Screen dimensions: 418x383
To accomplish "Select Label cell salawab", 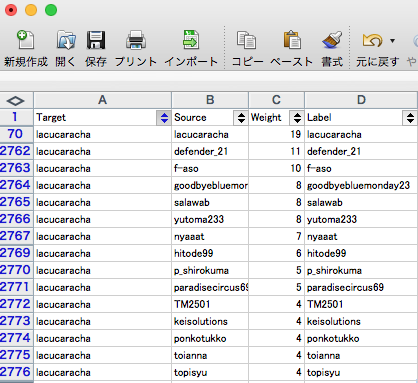I will click(361, 202).
